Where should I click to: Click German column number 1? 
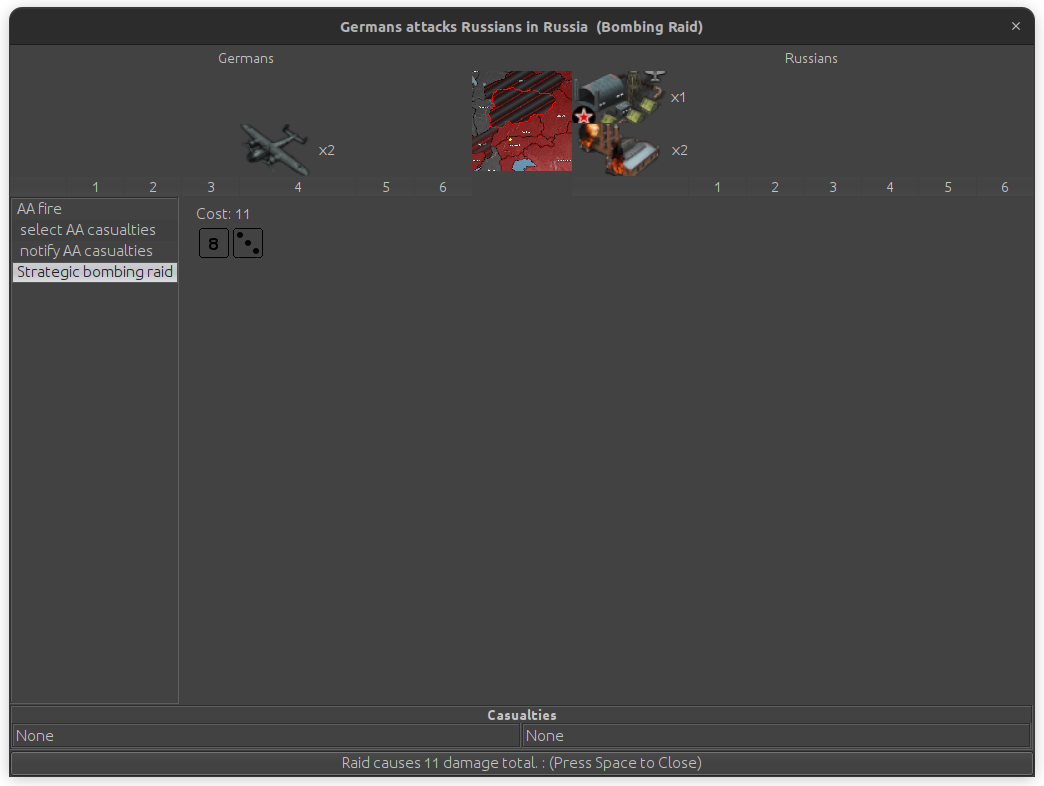point(96,188)
